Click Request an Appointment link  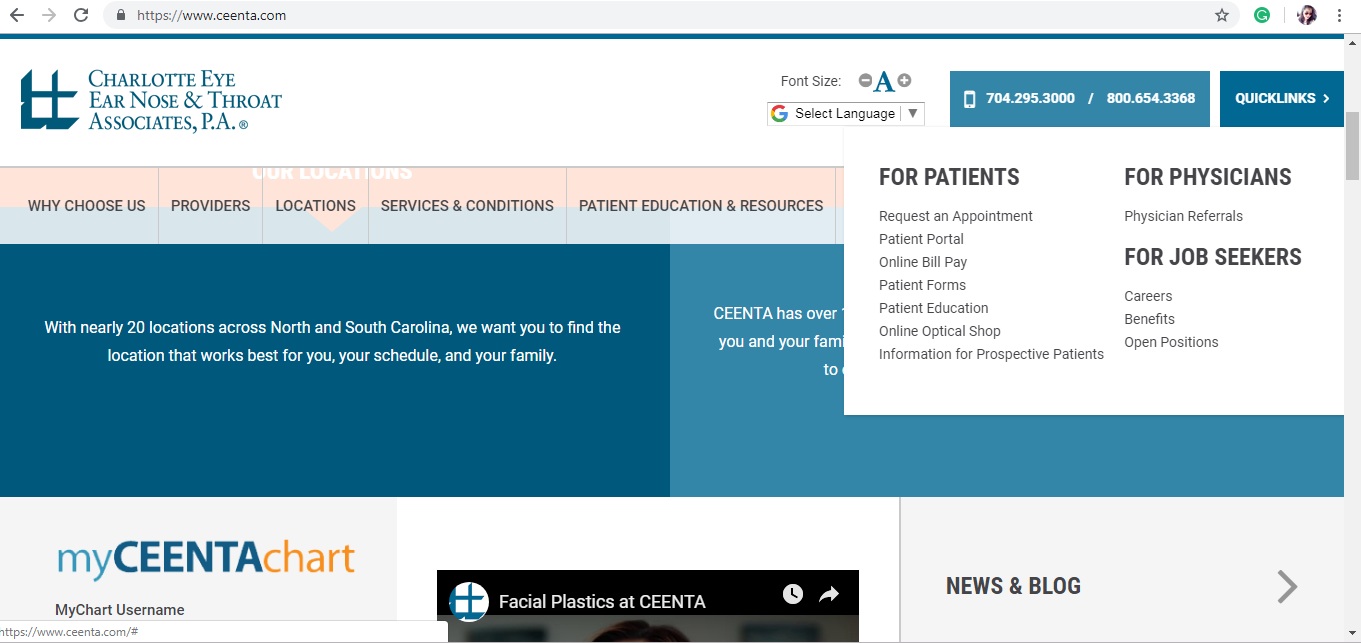(x=956, y=216)
